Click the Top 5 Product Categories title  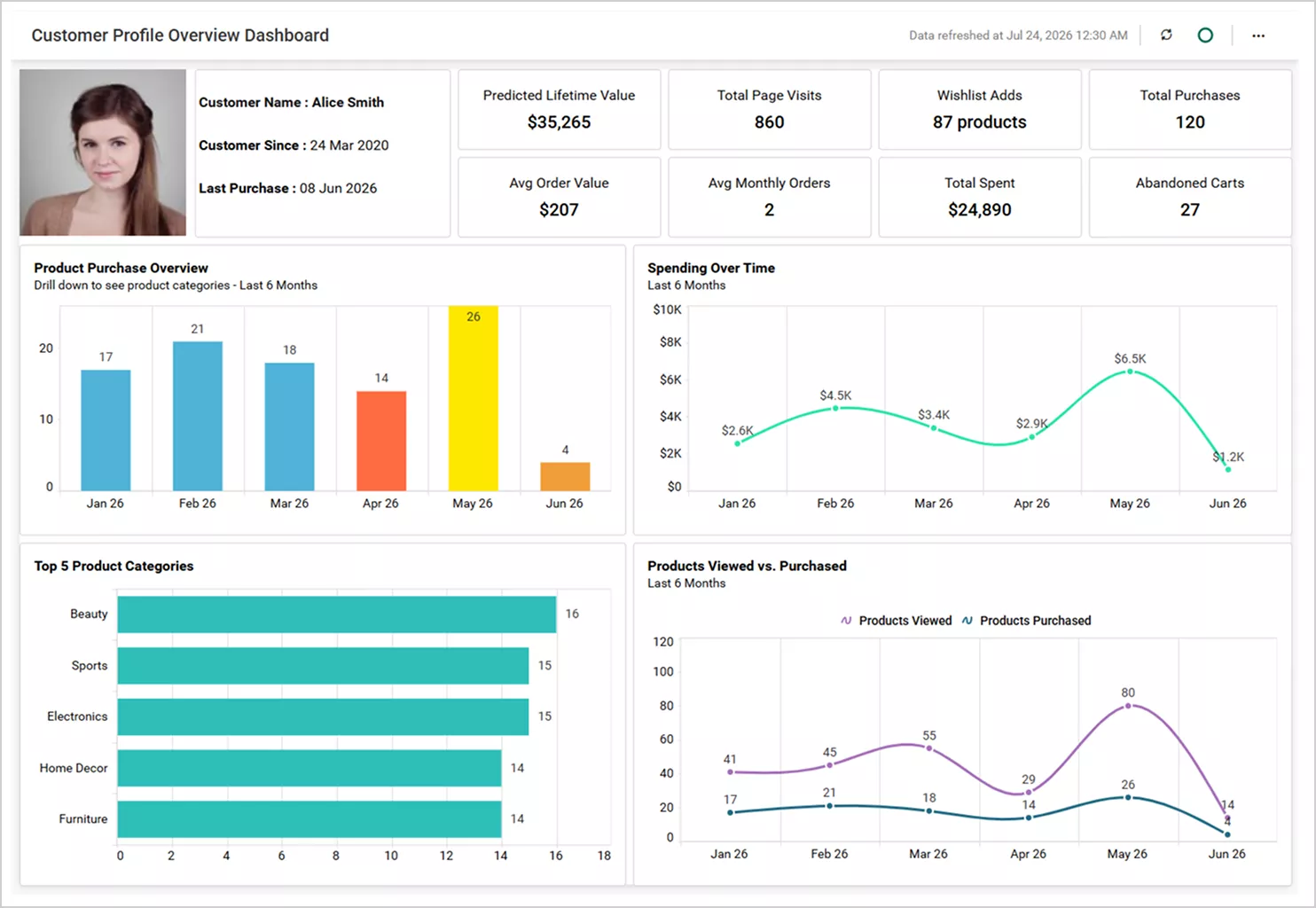(x=114, y=566)
